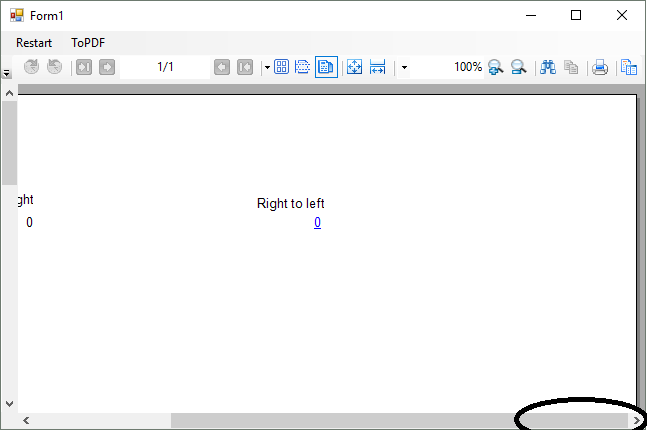Go to first page toolbar button

(245, 67)
